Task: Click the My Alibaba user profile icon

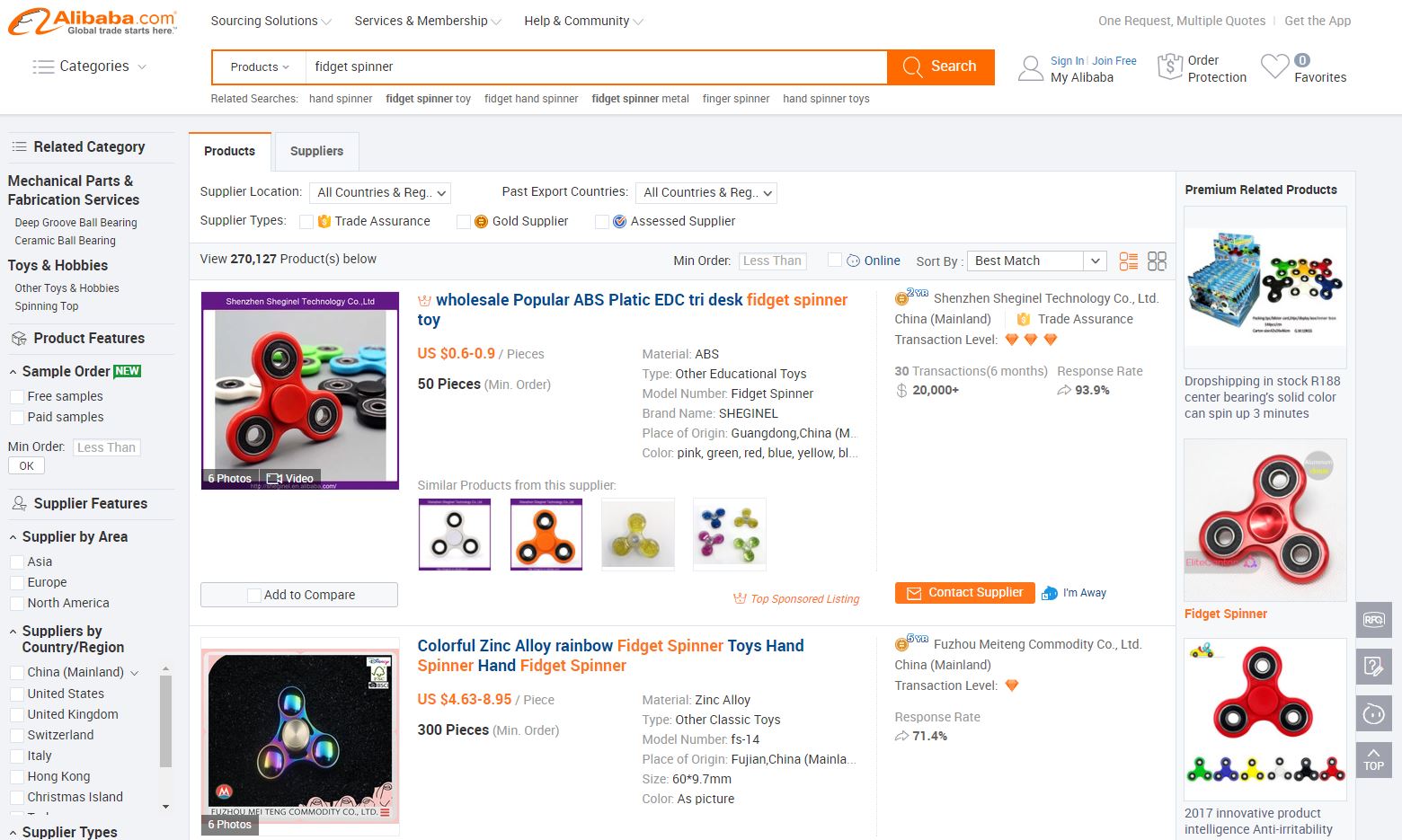Action: tap(1030, 68)
